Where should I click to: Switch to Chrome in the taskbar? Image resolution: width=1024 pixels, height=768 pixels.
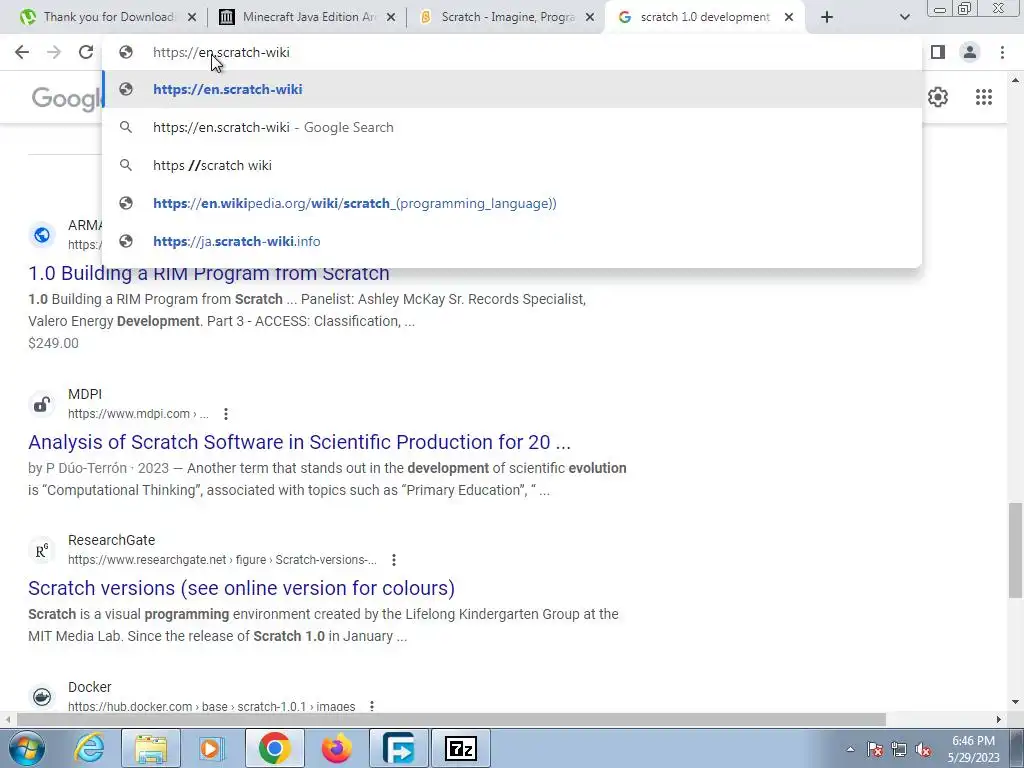[274, 748]
